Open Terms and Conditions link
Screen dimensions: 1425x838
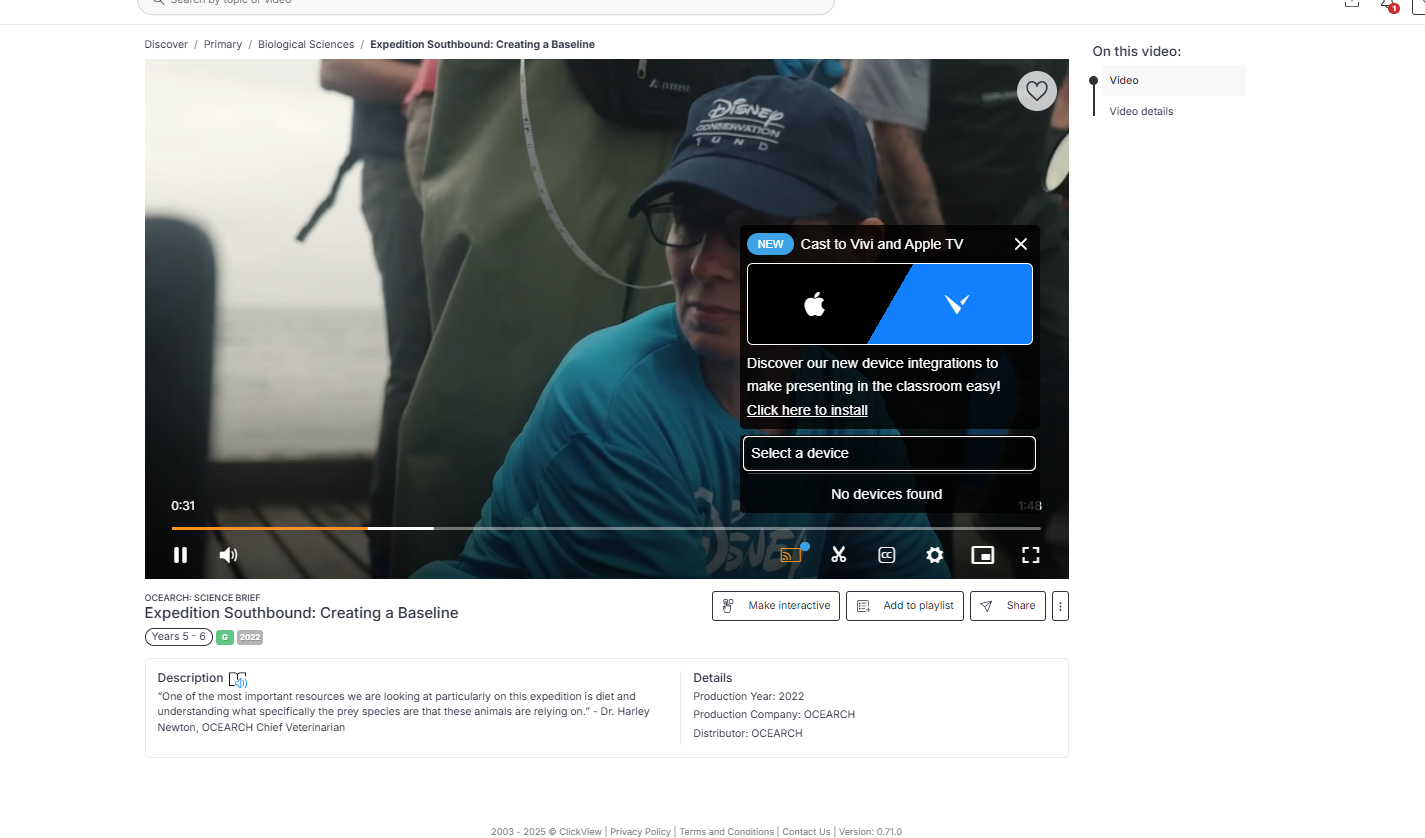click(x=727, y=832)
